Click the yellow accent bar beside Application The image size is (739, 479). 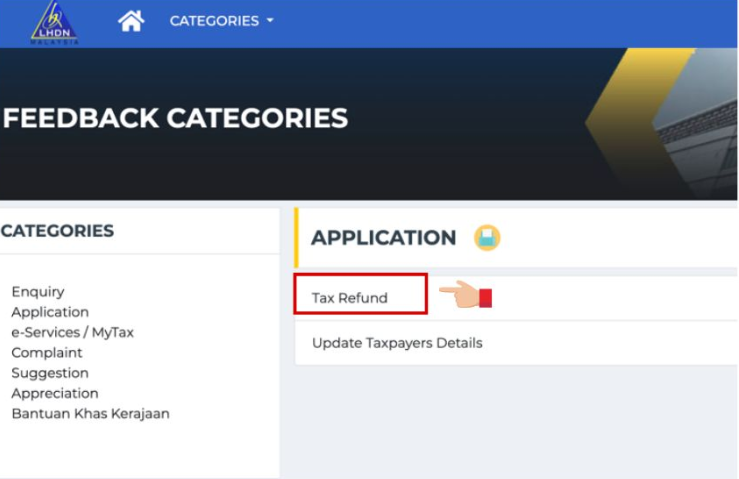pos(296,238)
